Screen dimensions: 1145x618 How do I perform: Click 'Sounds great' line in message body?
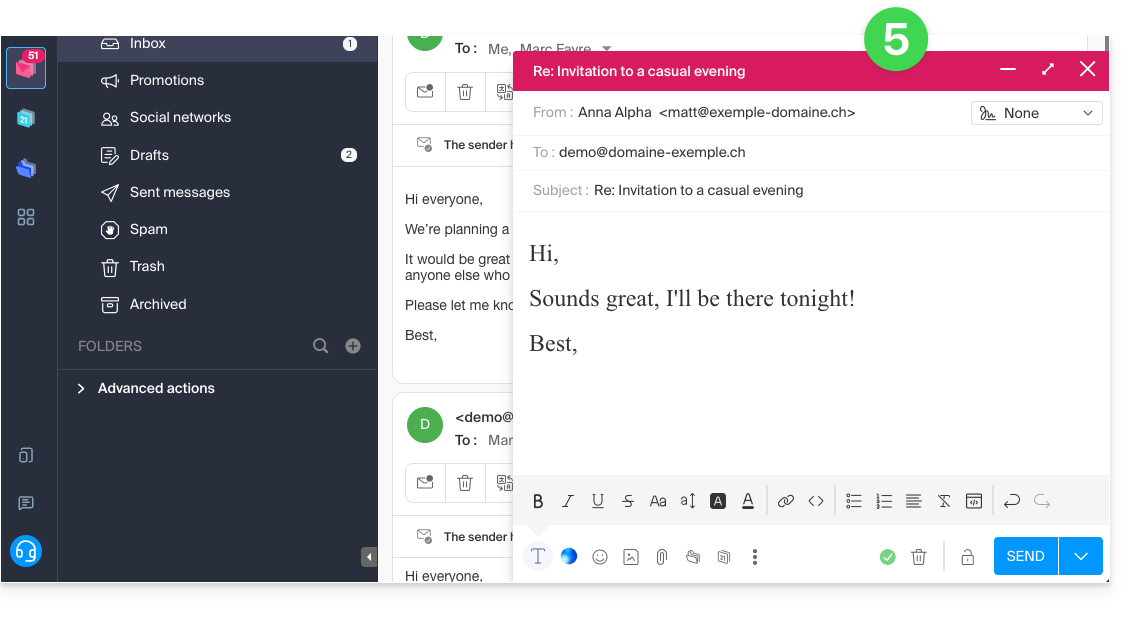coord(692,298)
